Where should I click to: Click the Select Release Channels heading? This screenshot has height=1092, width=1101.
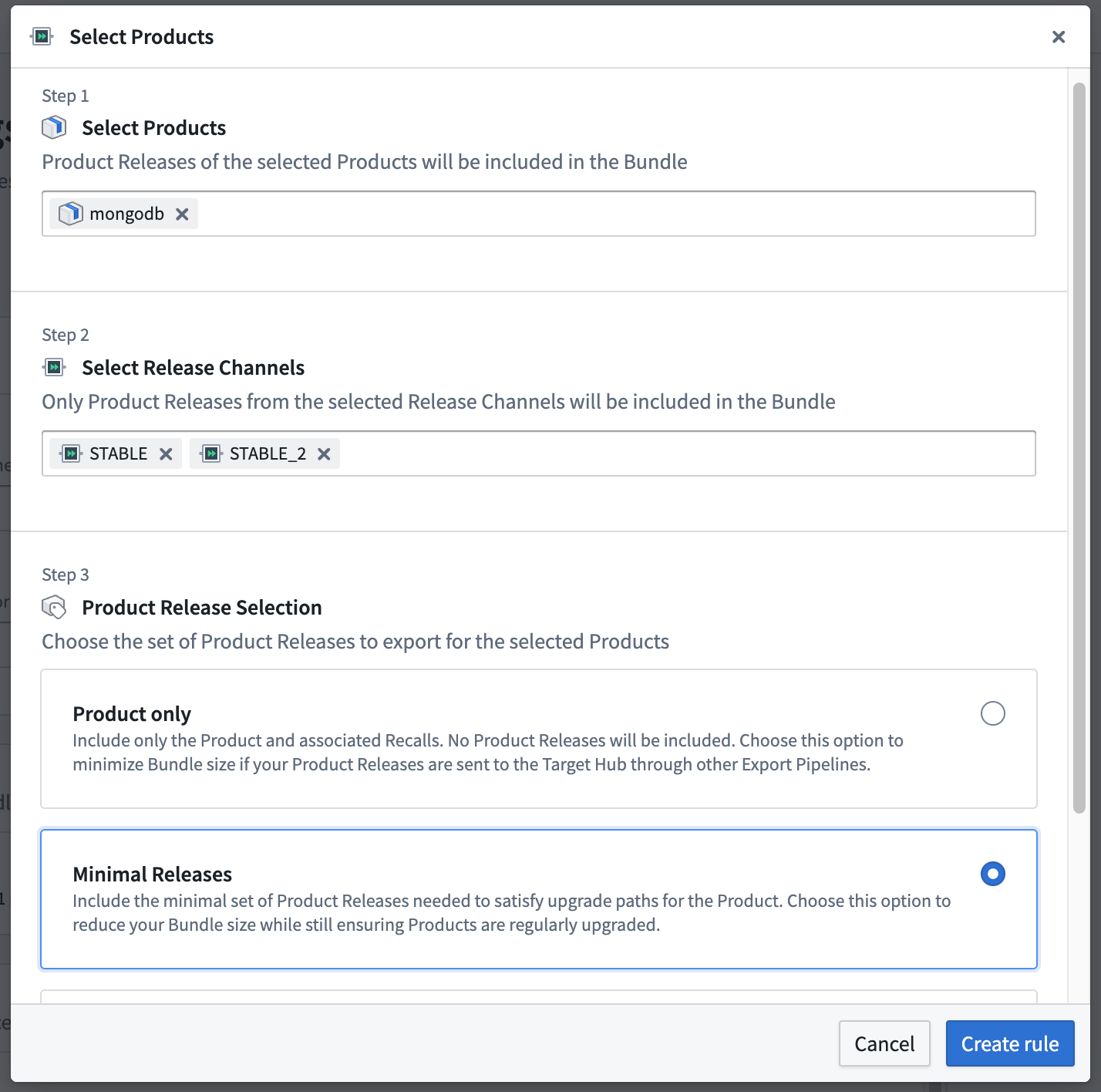194,367
